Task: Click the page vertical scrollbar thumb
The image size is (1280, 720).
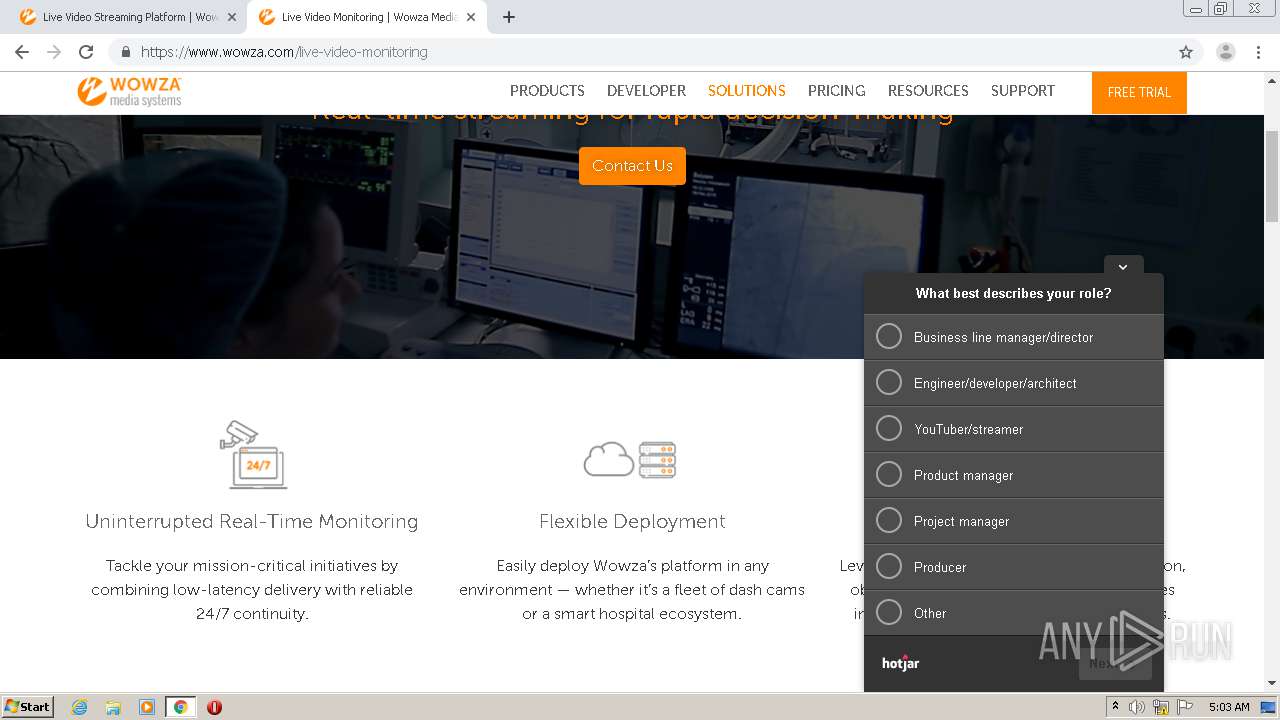Action: 1272,175
